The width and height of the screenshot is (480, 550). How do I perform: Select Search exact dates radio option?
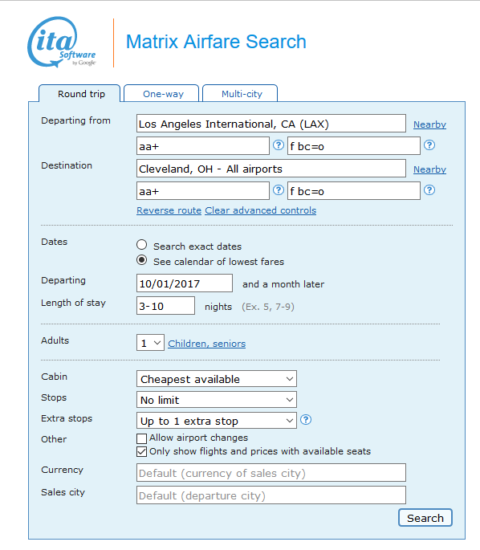[142, 245]
